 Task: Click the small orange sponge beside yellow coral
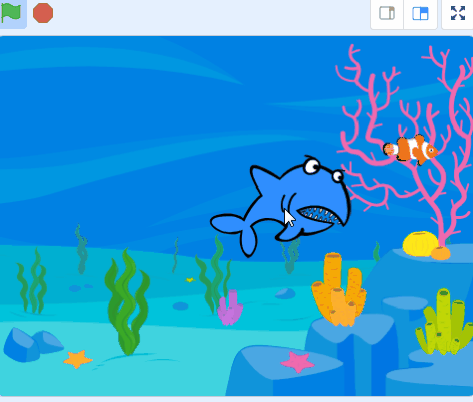[x=440, y=253]
